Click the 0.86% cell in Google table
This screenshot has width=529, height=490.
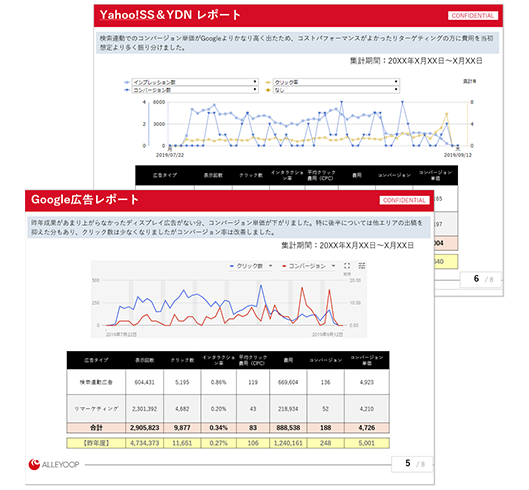point(219,382)
